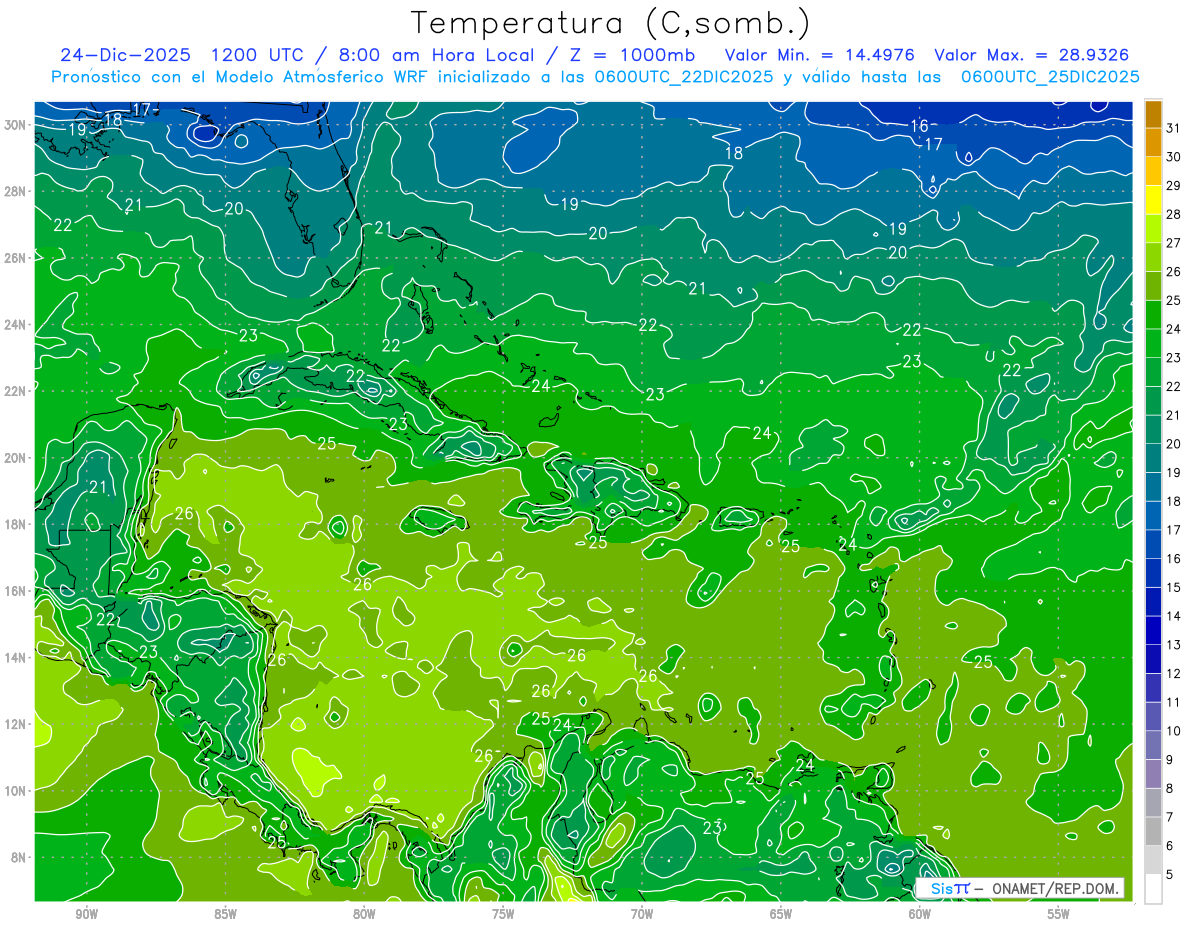The height and width of the screenshot is (927, 1200).
Task: Click the "16N" latitude axis label
Action: 16,591
